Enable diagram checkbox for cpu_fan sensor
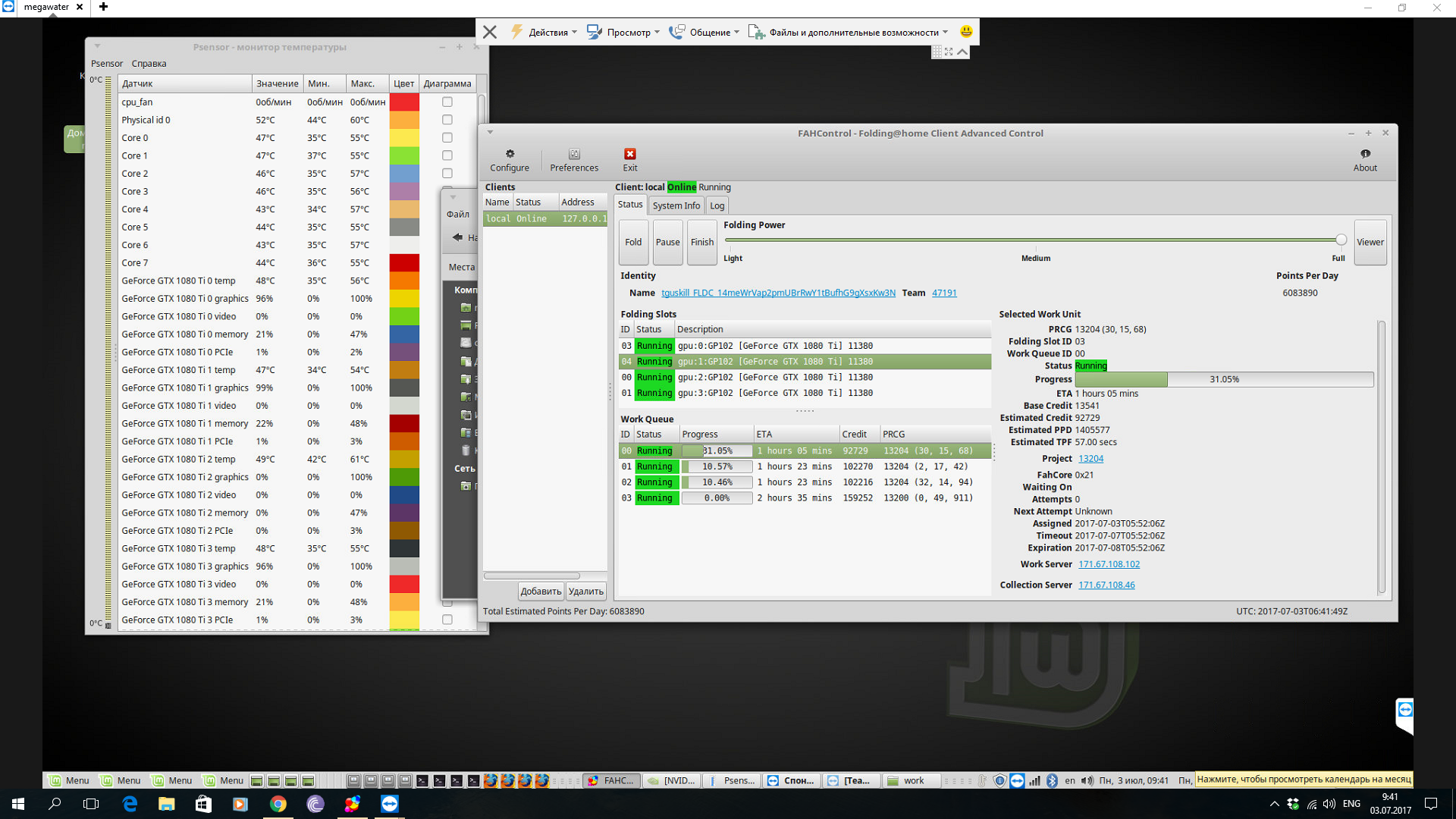This screenshot has height=819, width=1456. (447, 102)
